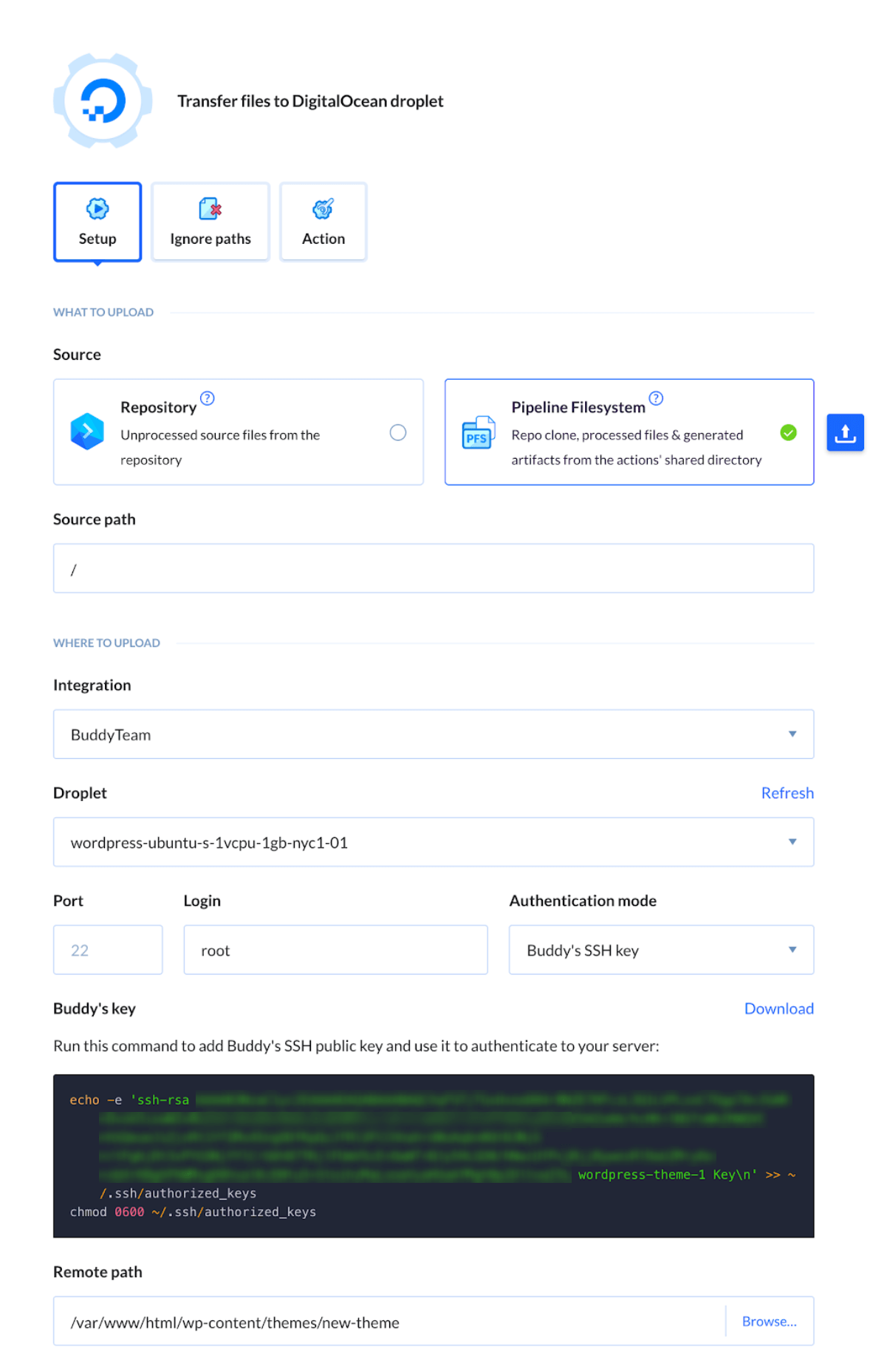873x1372 pixels.
Task: Click the Ignore paths file icon
Action: (x=210, y=209)
